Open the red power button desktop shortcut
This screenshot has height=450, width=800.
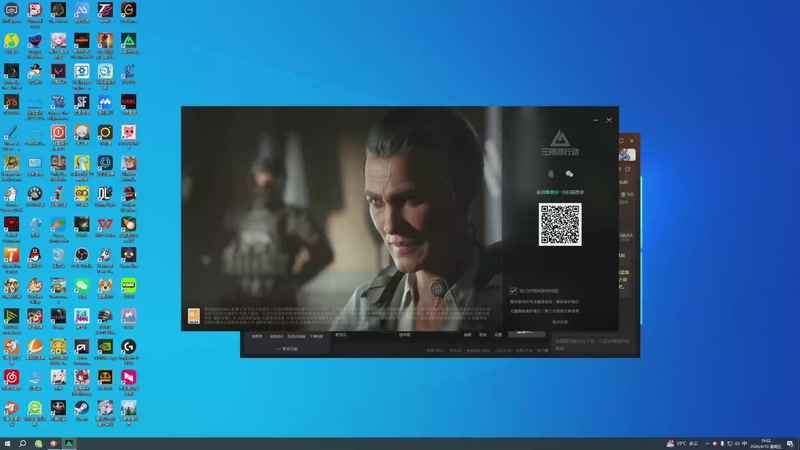click(58, 136)
